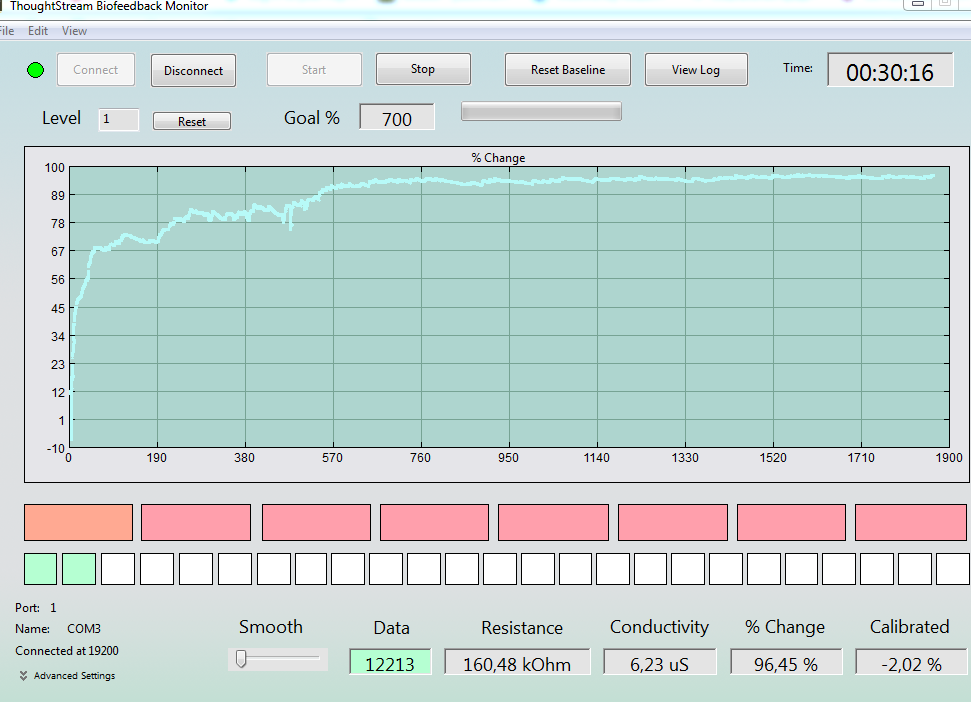Click the 'Calibrated' label
Screen dimensions: 971x702
(910, 627)
